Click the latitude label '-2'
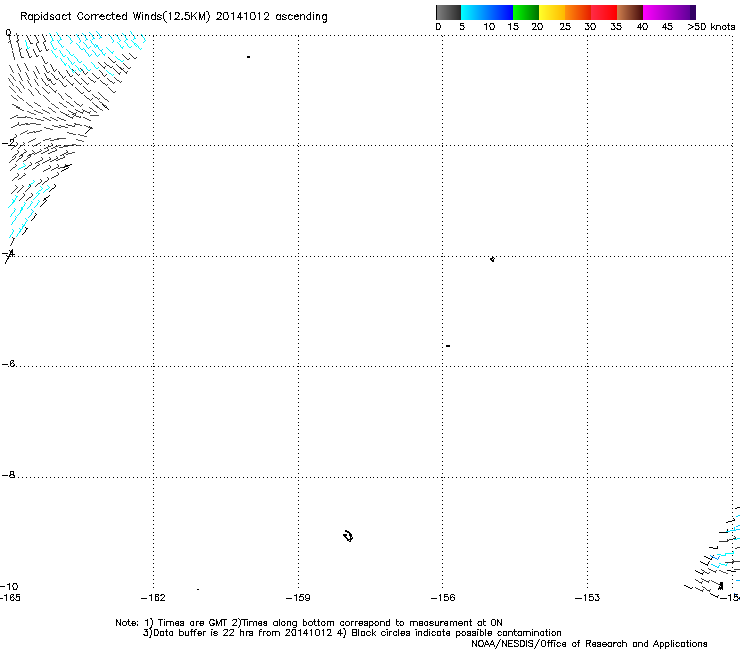The width and height of the screenshot is (740, 650). pos(9,142)
